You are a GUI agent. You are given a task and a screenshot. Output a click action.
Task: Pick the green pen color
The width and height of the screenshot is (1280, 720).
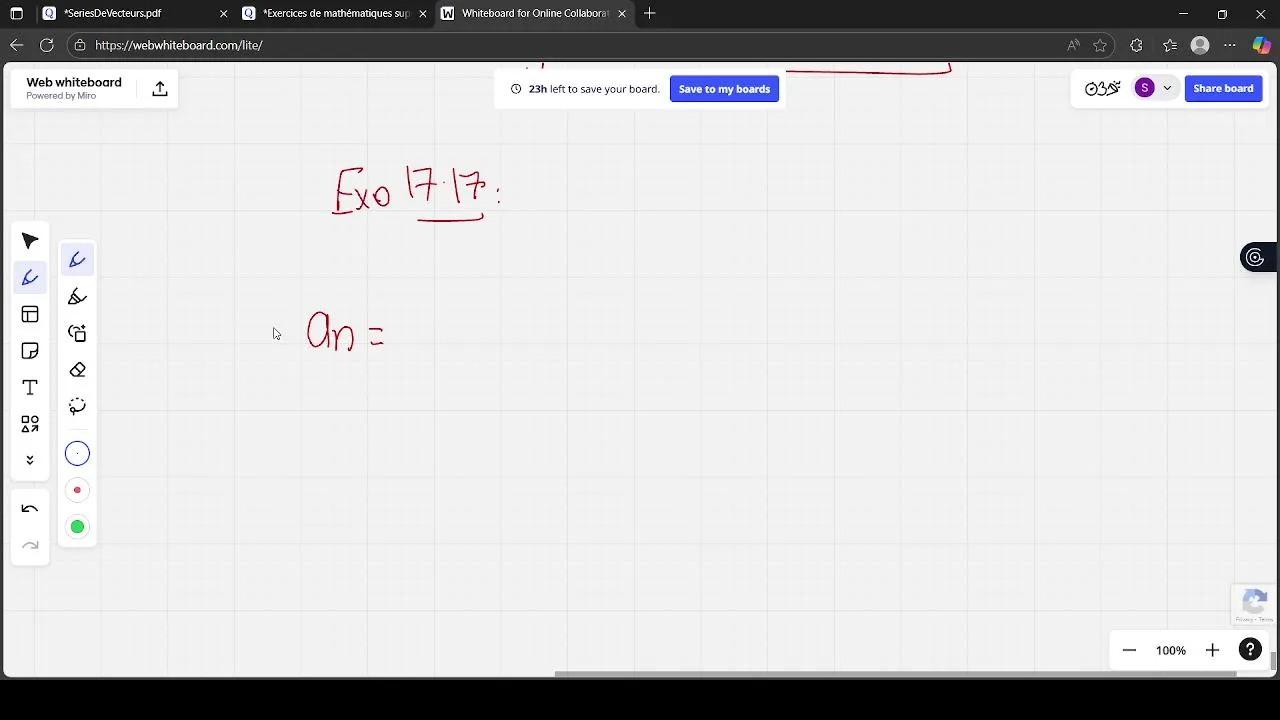(x=77, y=527)
